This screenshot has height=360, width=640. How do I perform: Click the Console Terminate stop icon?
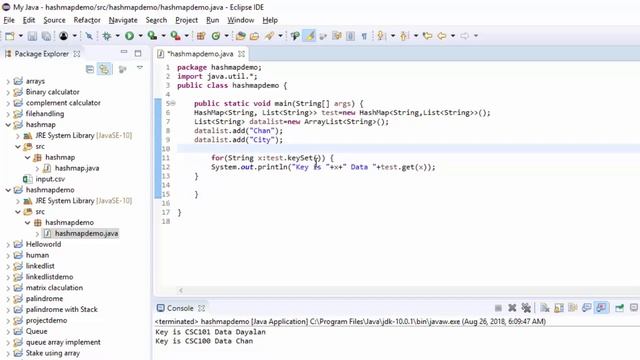pyautogui.click(x=498, y=308)
